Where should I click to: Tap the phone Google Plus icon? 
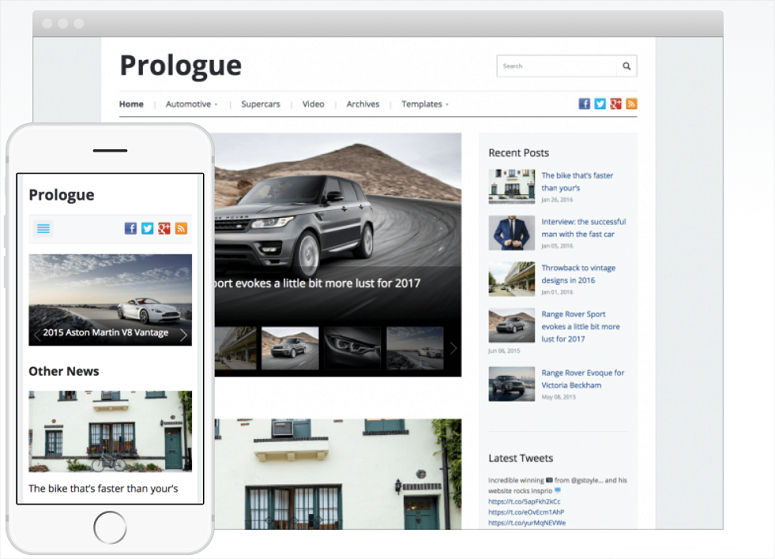164,228
